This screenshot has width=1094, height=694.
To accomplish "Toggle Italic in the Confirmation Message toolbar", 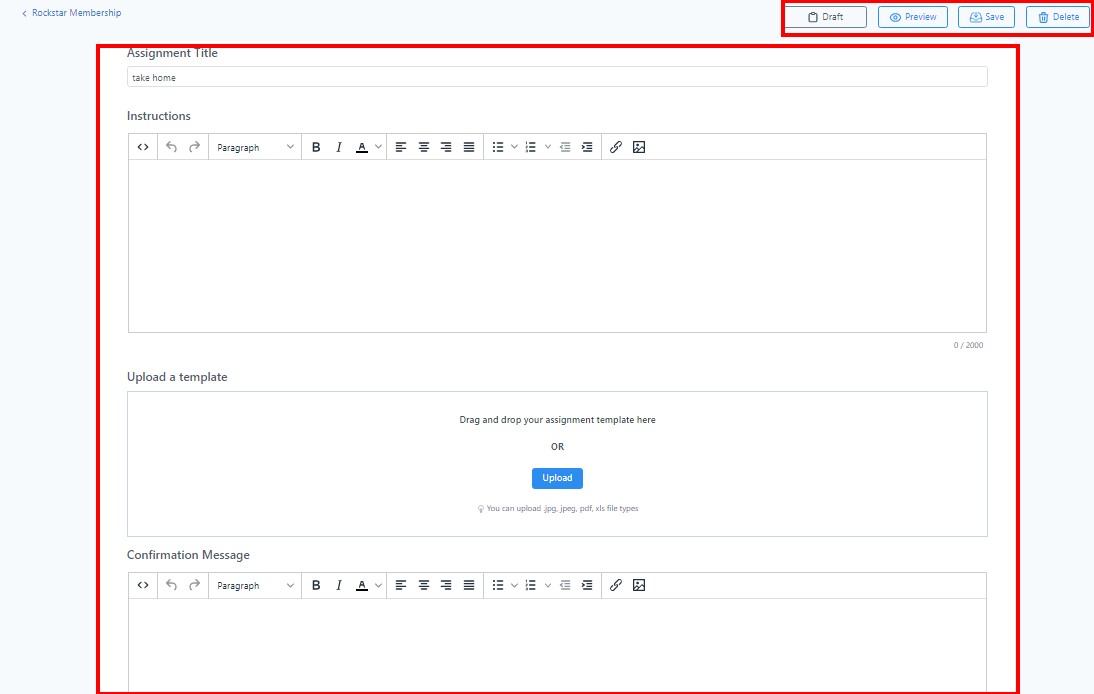I will click(x=339, y=585).
